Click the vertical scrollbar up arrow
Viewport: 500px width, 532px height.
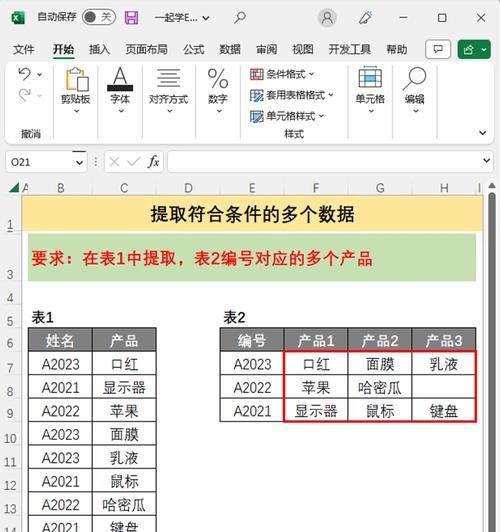[x=492, y=186]
